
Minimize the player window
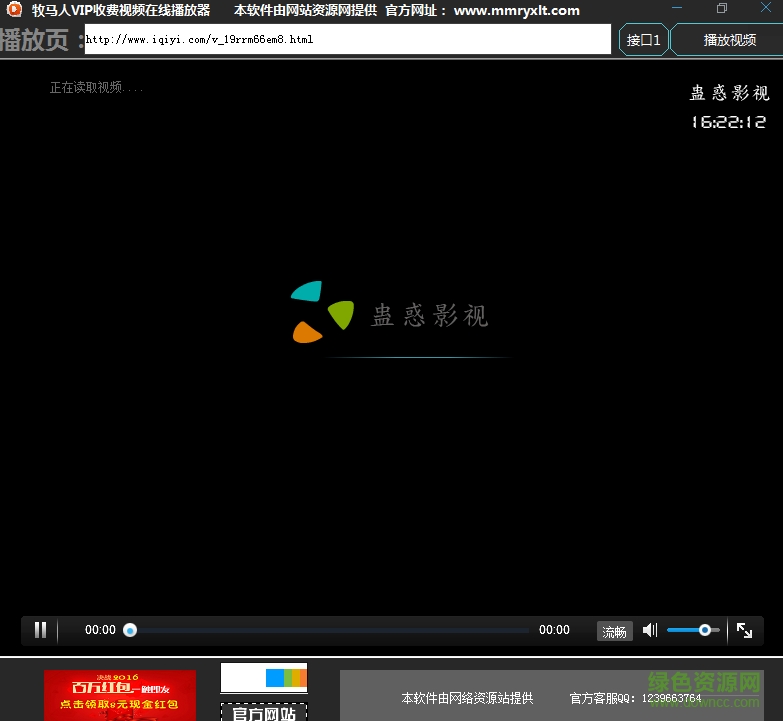677,8
